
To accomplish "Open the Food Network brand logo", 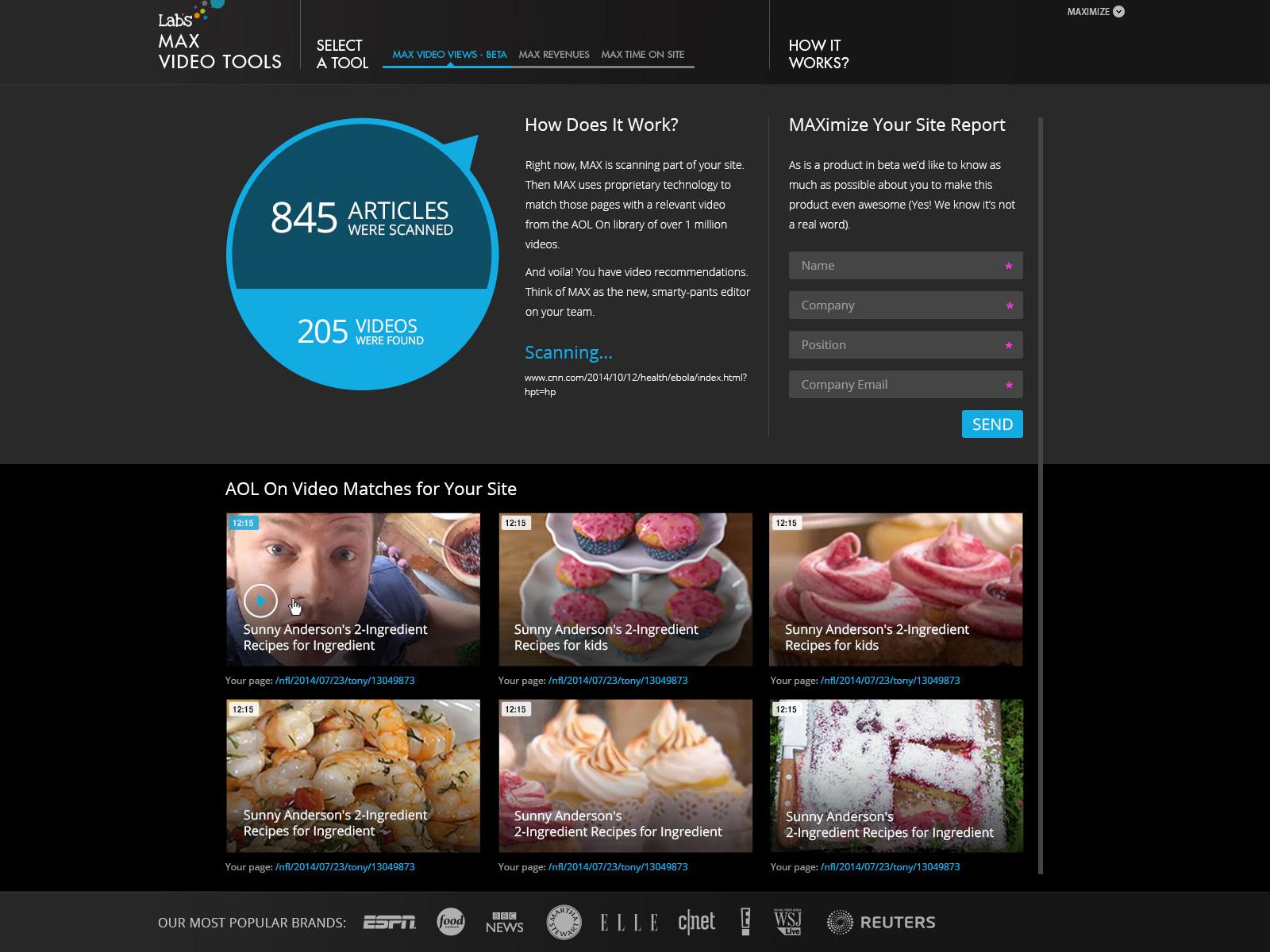I will 451,922.
